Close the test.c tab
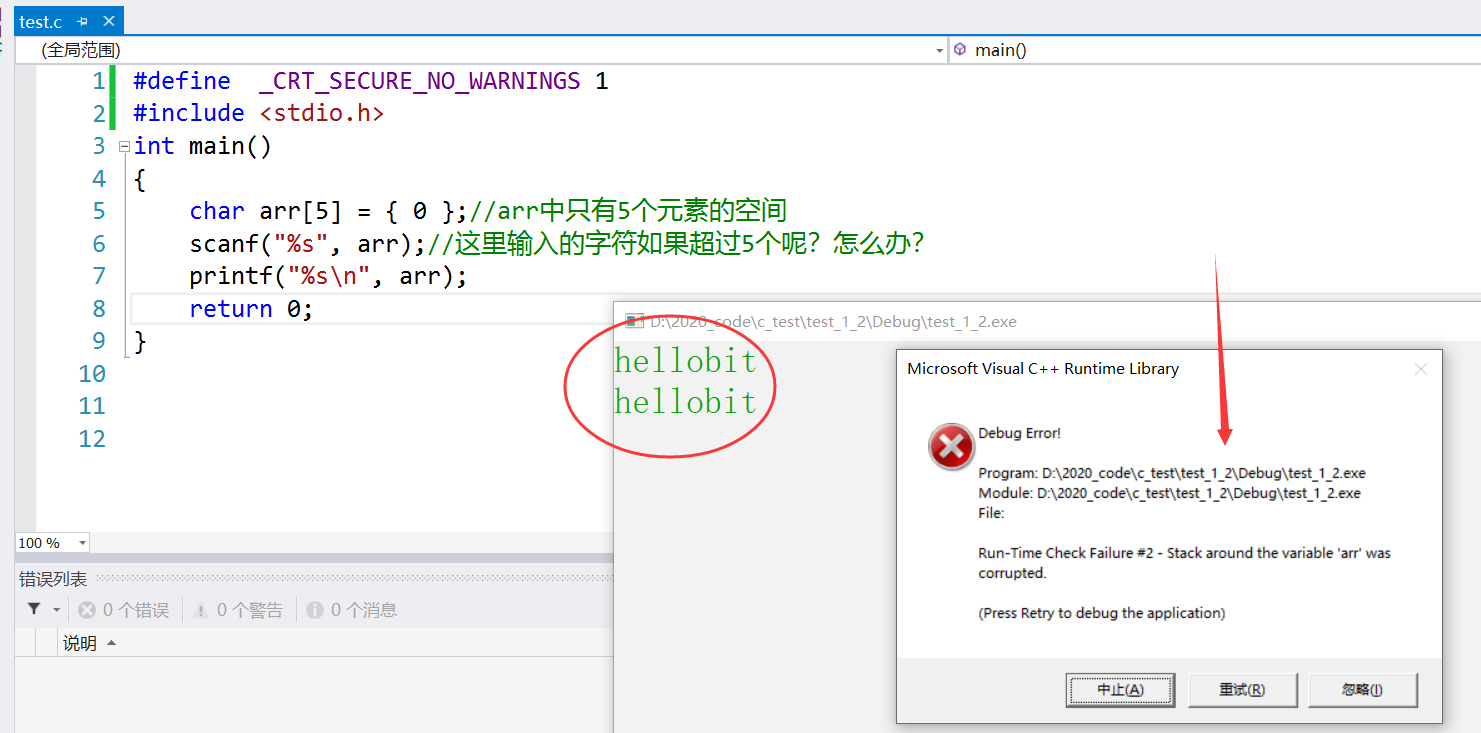The height and width of the screenshot is (733, 1481). tap(109, 21)
